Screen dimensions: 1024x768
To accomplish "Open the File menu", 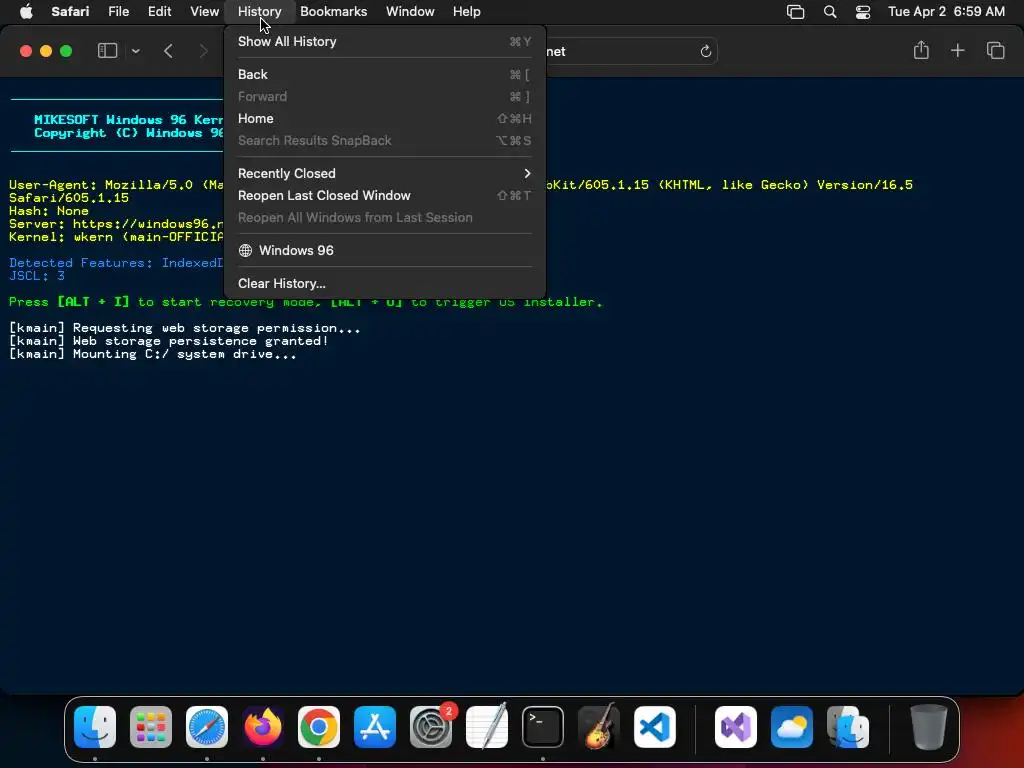I will pos(118,12).
